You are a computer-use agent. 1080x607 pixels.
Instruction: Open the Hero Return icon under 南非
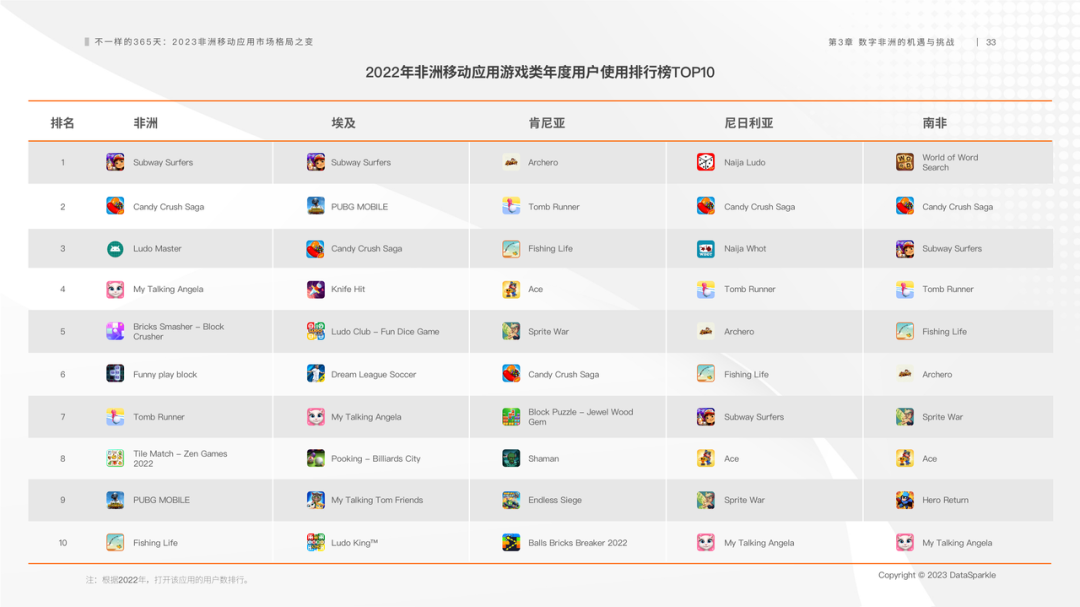[x=903, y=500]
